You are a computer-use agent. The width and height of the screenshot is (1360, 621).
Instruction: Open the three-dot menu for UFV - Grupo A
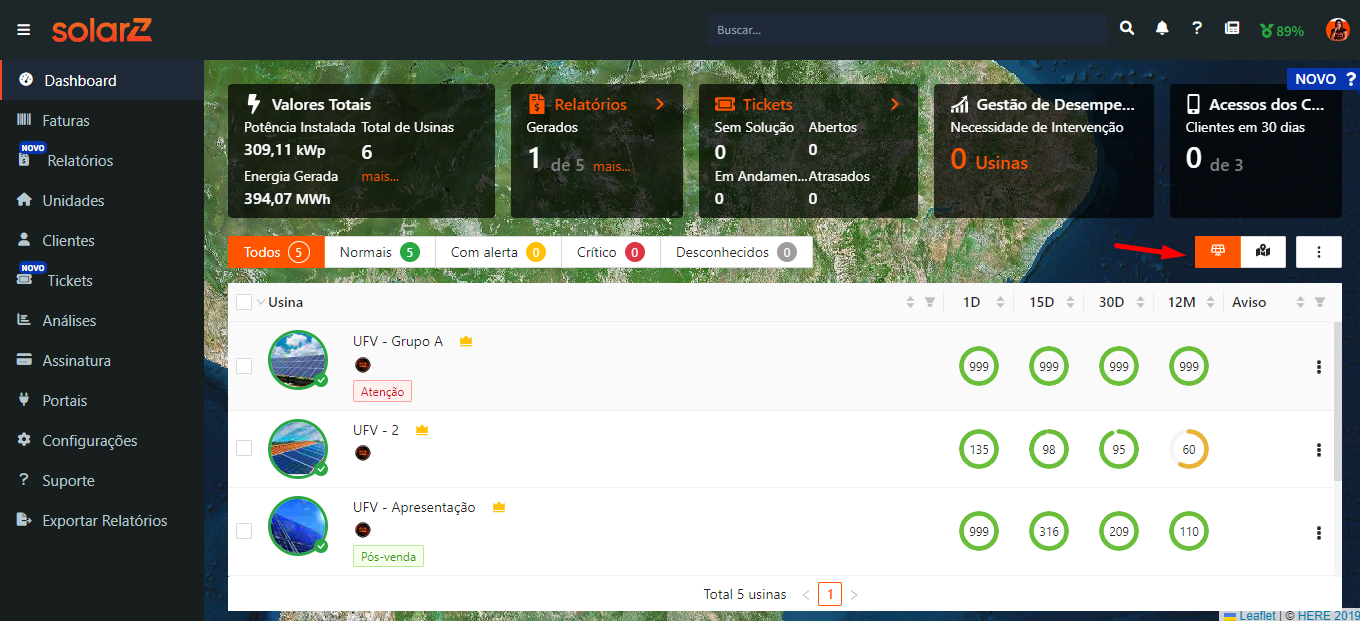1318,367
